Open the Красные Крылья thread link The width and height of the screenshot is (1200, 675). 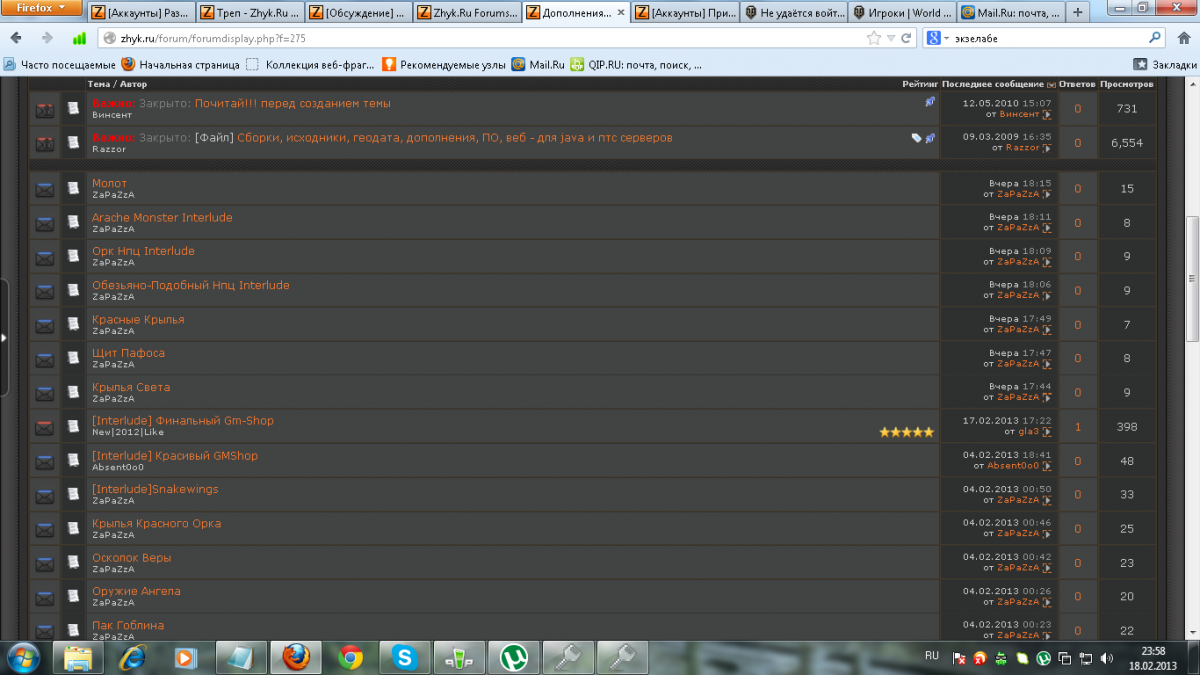138,319
